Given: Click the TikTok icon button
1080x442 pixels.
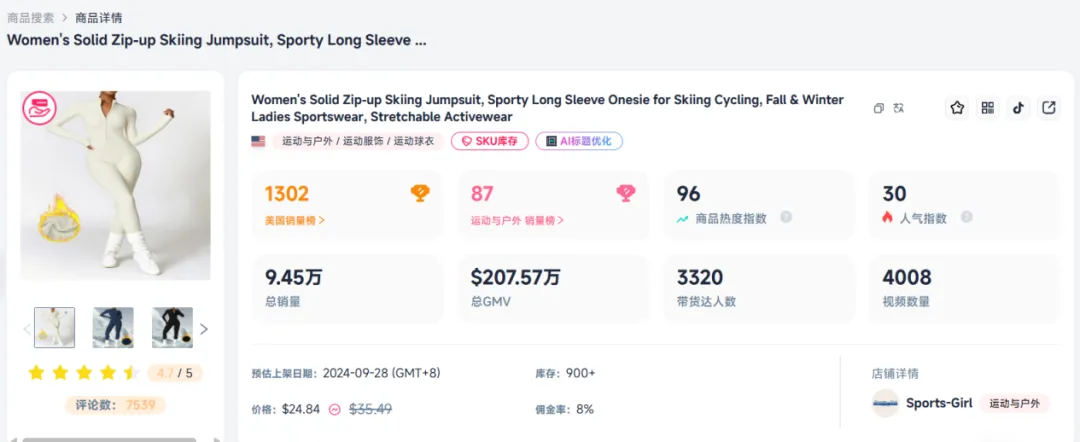Looking at the screenshot, I should coord(1018,108).
